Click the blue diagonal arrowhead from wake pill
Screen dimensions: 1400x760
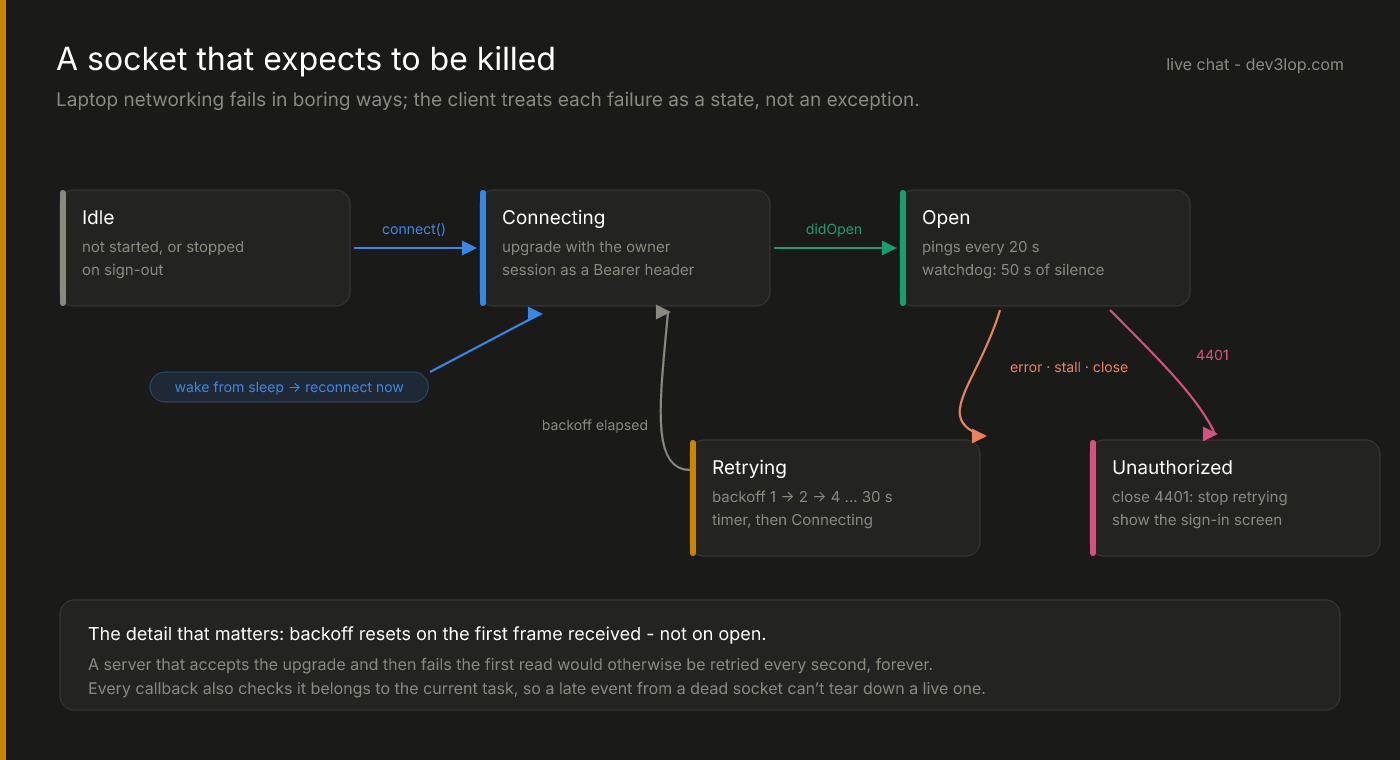point(535,314)
